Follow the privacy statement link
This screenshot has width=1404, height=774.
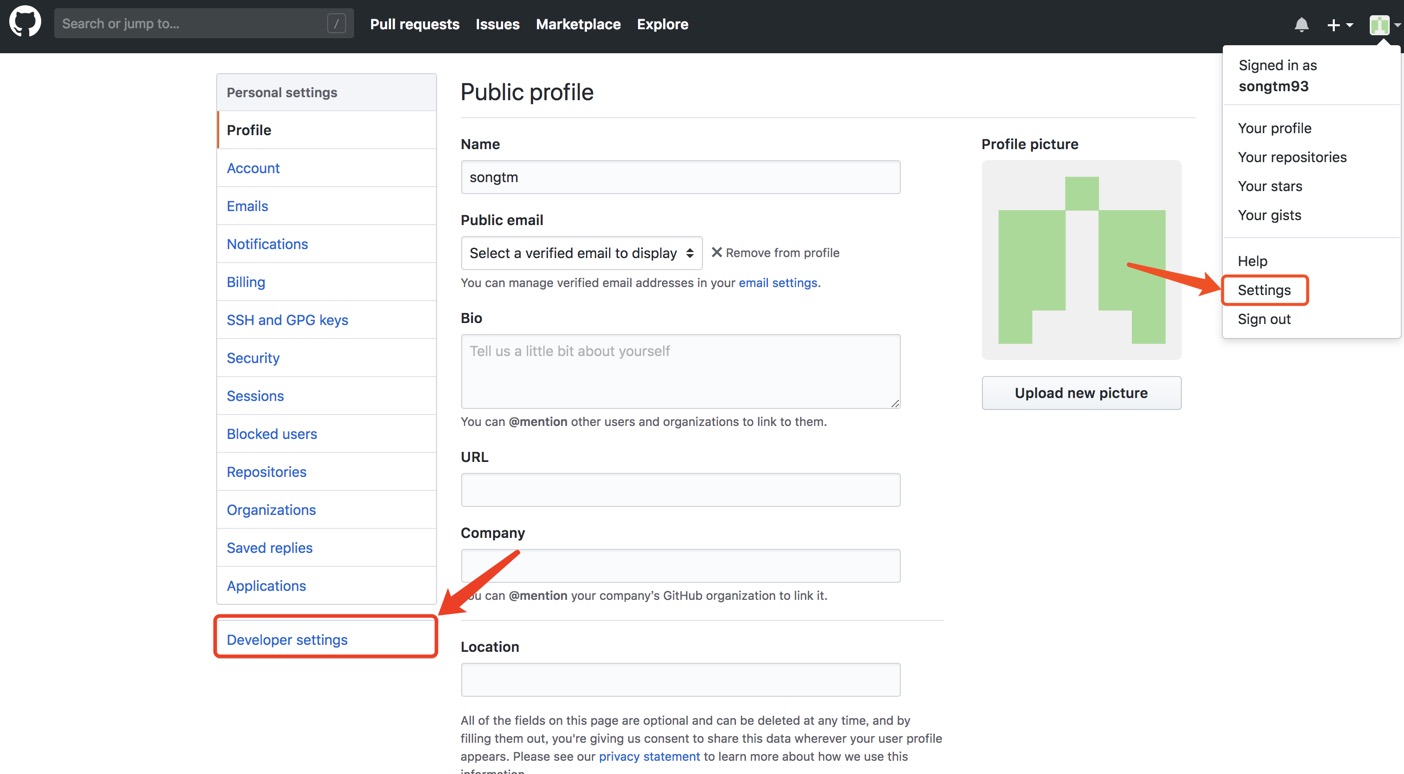(x=649, y=756)
